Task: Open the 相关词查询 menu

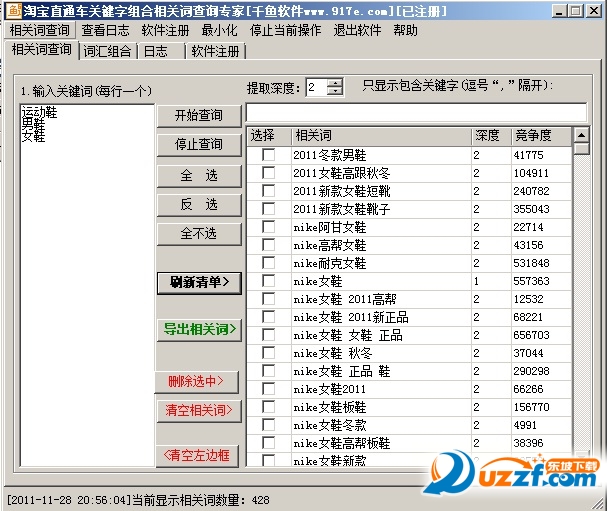Action: tap(39, 30)
